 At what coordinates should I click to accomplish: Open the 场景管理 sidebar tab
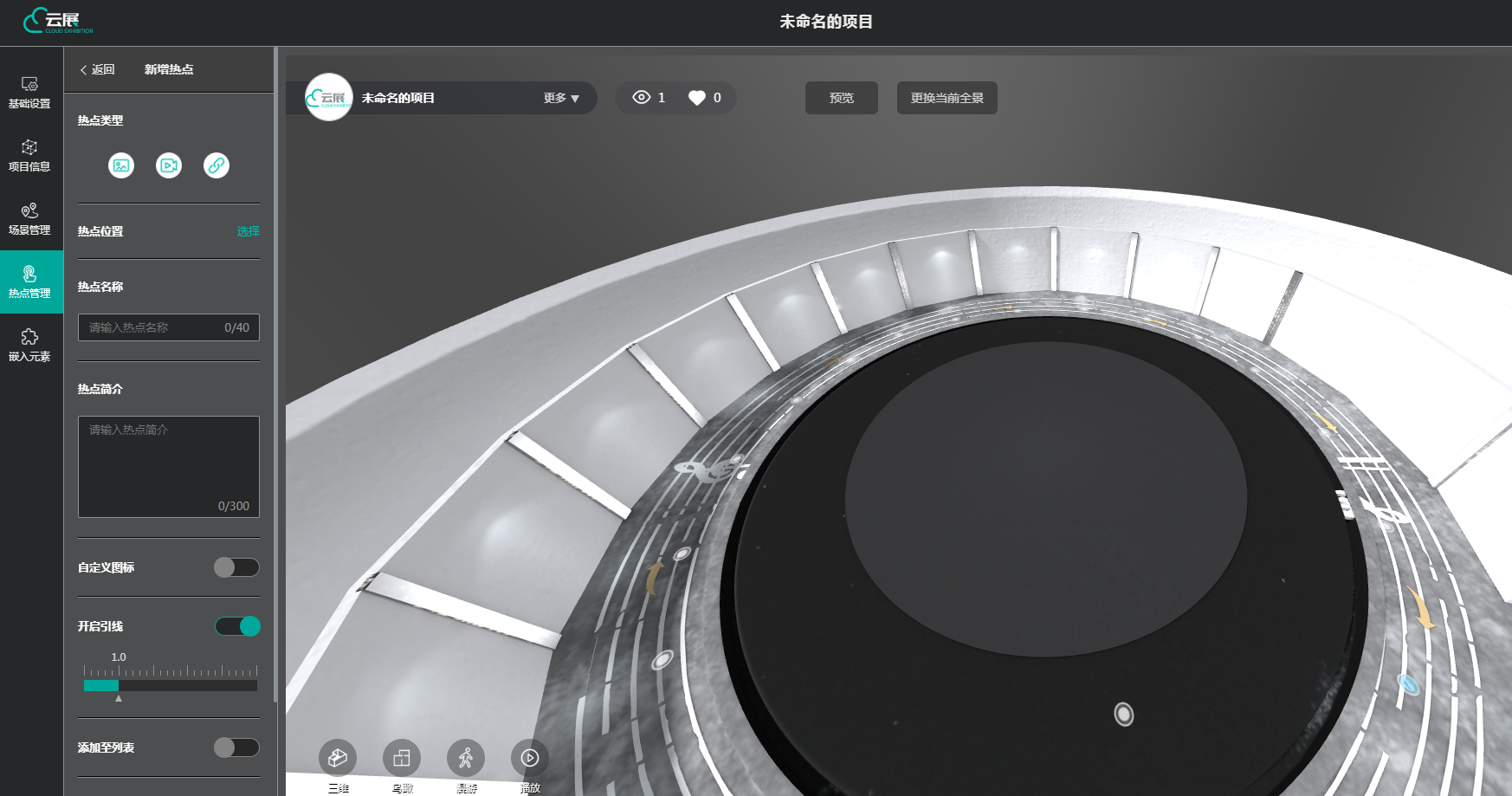29,218
